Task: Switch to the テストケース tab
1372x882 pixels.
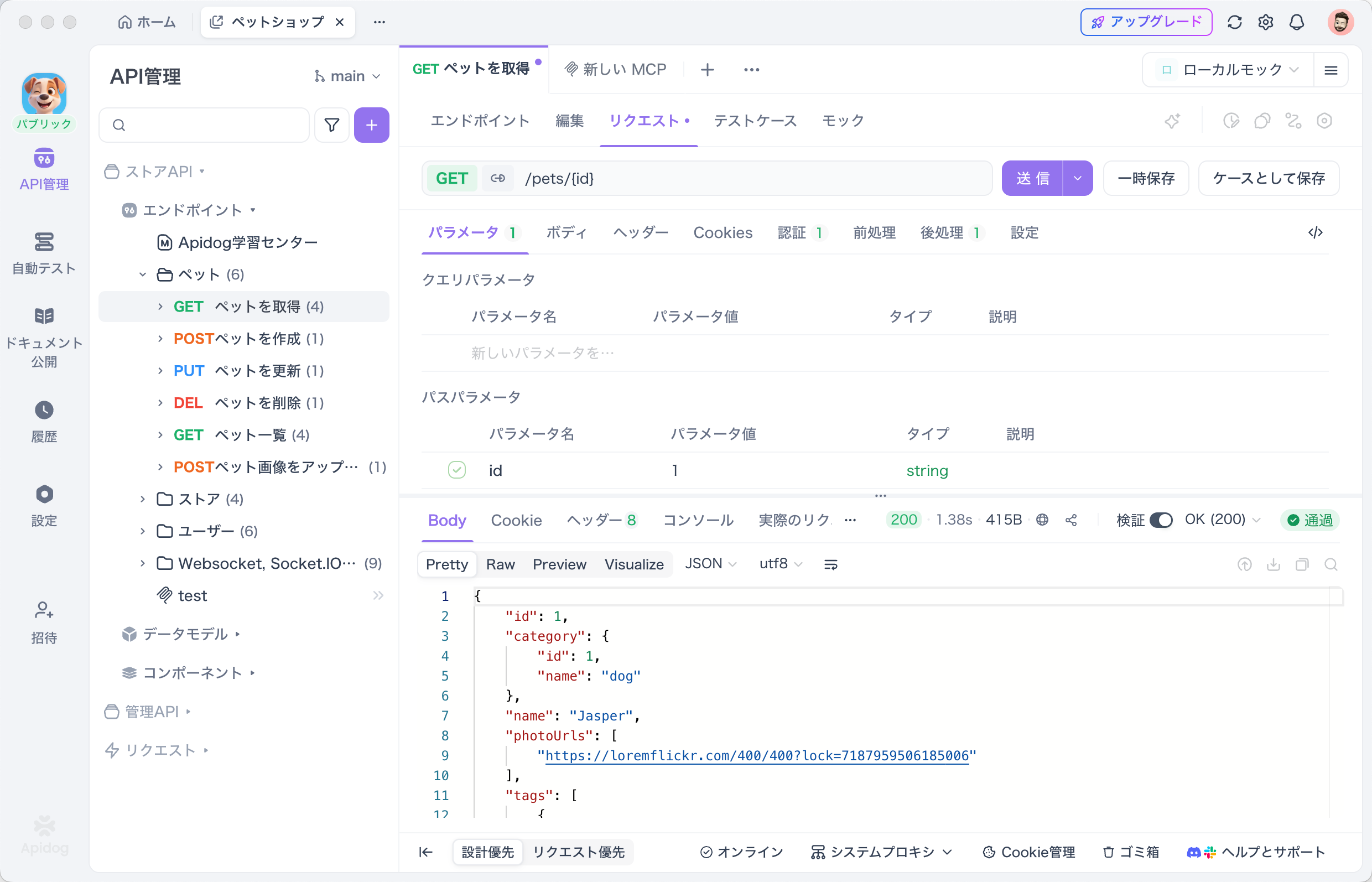Action: pos(755,121)
